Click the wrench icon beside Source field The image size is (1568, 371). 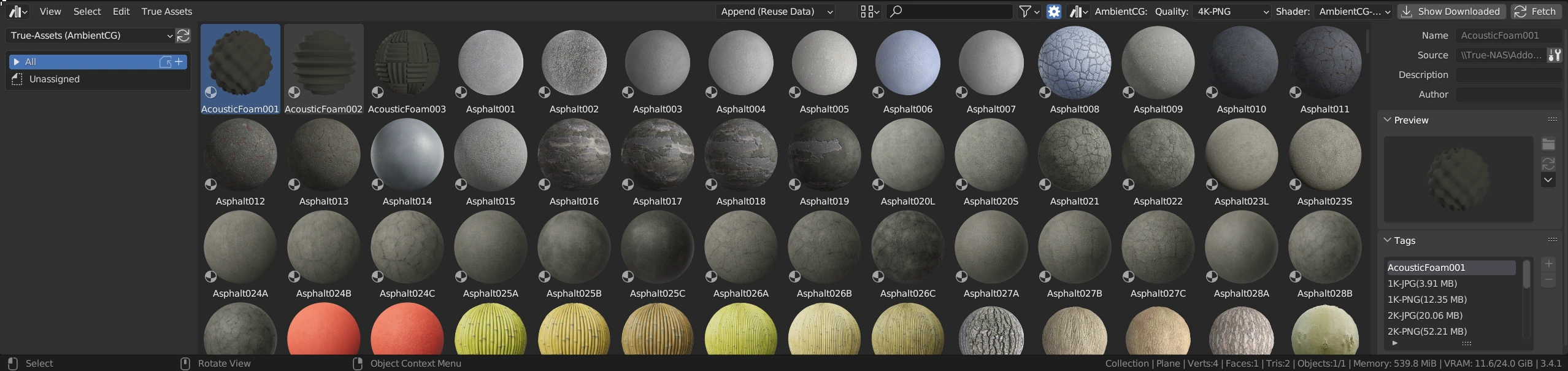point(1554,55)
